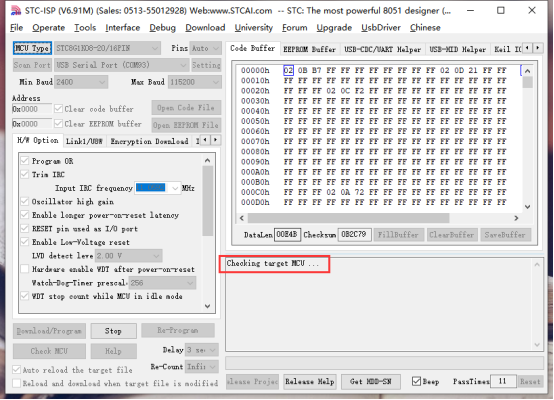This screenshot has width=554, height=400.
Task: Toggle Program OR checkbox
Action: click(25, 161)
